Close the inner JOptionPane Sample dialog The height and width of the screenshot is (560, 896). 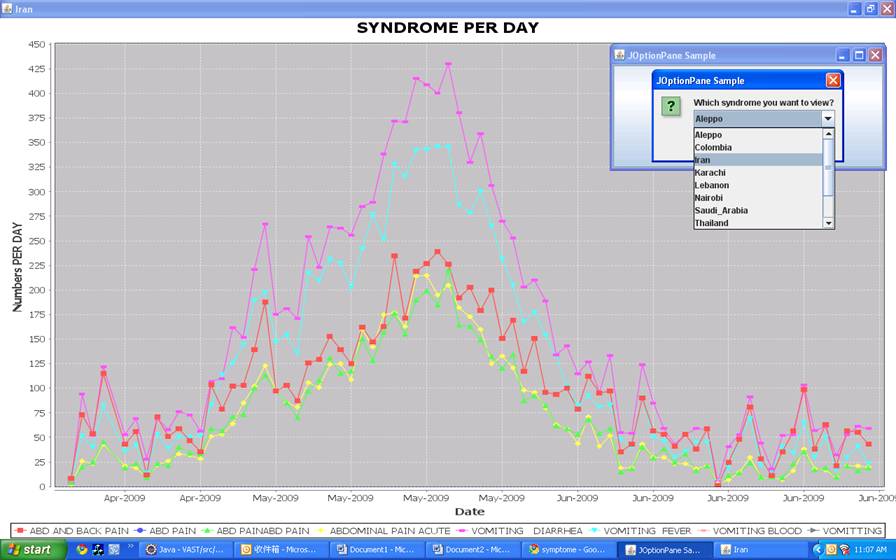pos(833,80)
